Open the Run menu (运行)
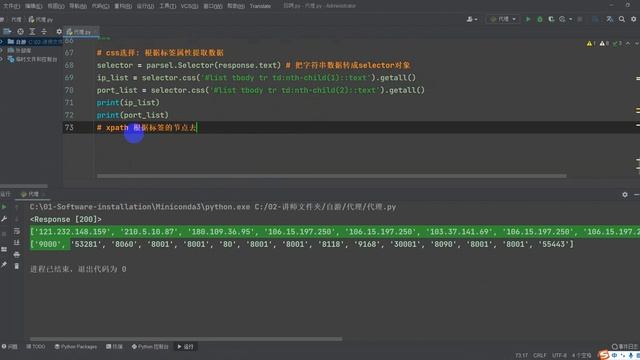The height and width of the screenshot is (360, 640). pos(145,6)
